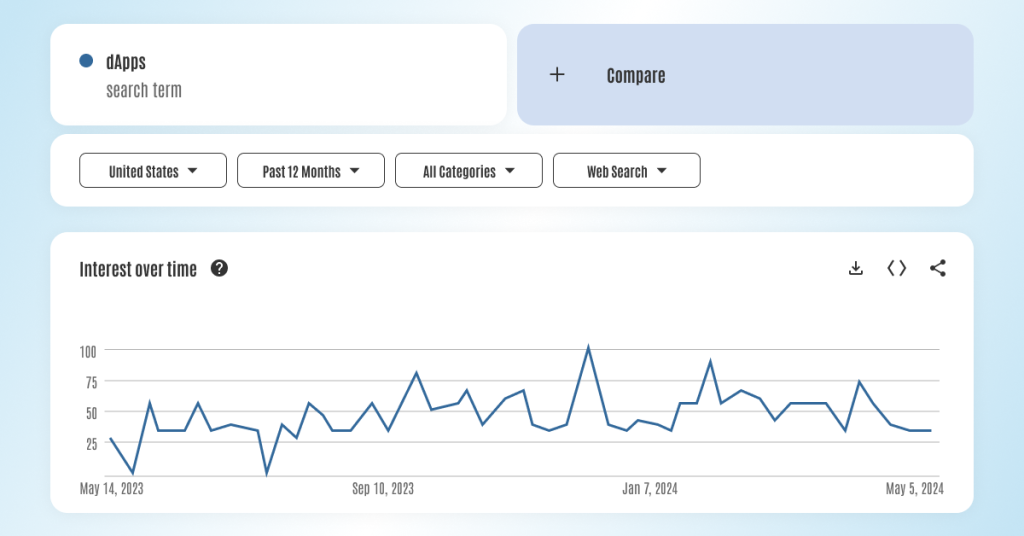Click the embed code icon

(897, 268)
